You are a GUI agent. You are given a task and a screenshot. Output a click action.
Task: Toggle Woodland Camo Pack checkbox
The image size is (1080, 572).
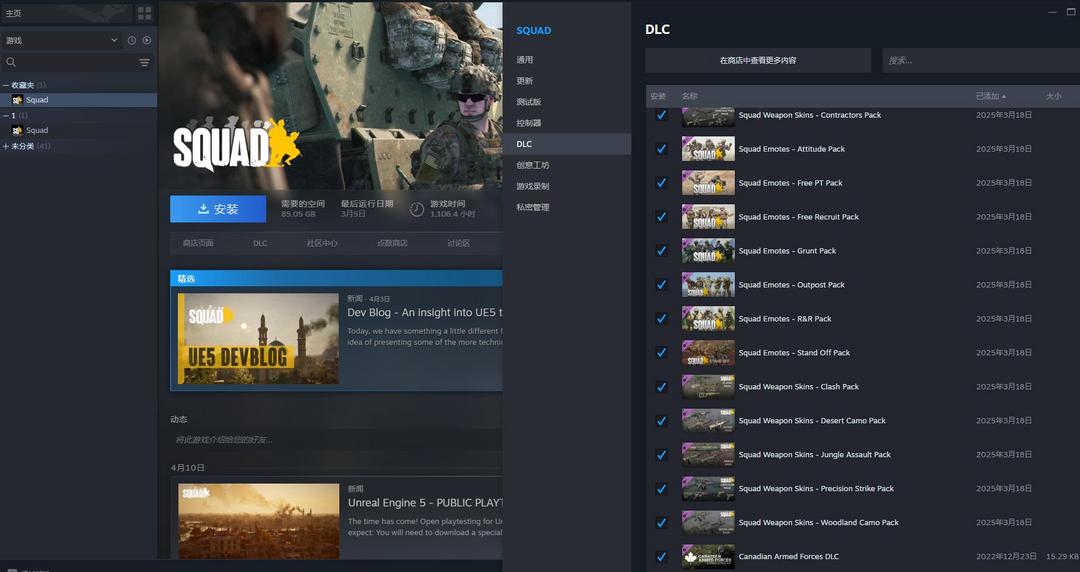[661, 522]
